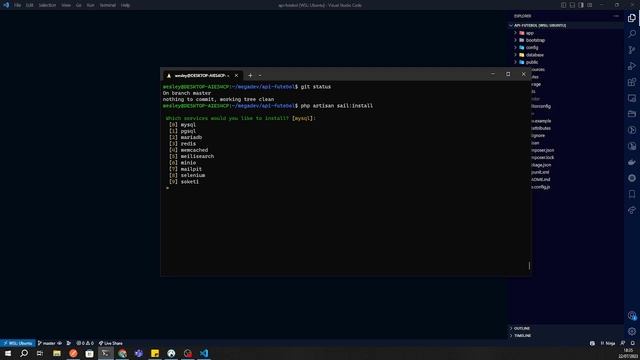This screenshot has height=360, width=640.
Task: Open composer.lock file in explorer
Action: coord(543,158)
